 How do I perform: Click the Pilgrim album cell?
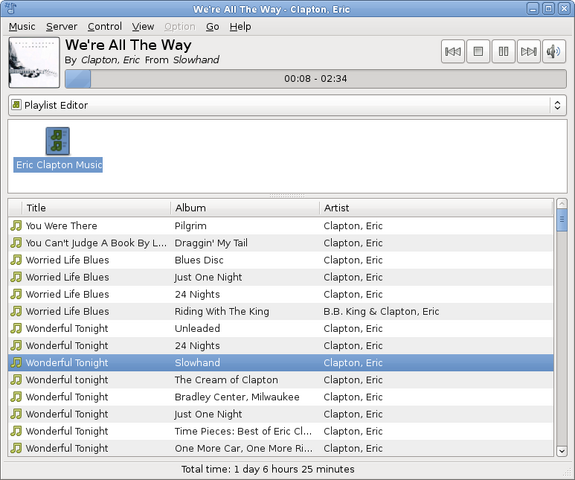click(x=190, y=226)
